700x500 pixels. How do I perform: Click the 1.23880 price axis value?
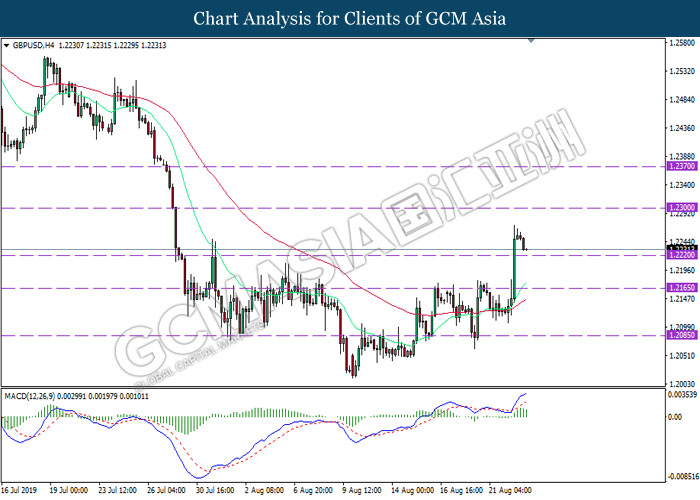[x=683, y=156]
